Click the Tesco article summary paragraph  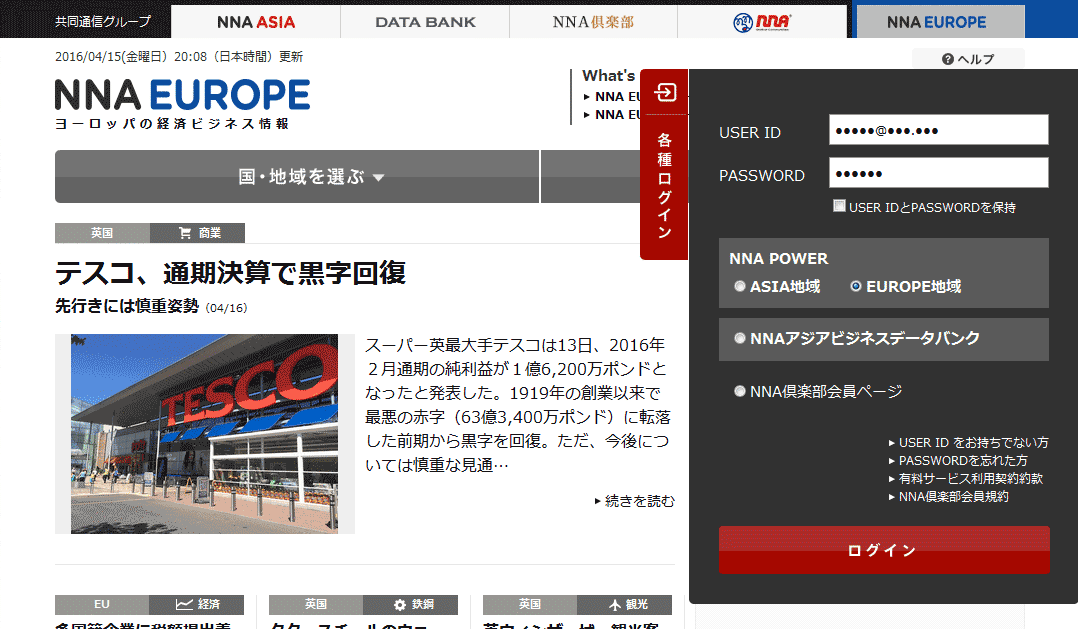click(x=518, y=405)
